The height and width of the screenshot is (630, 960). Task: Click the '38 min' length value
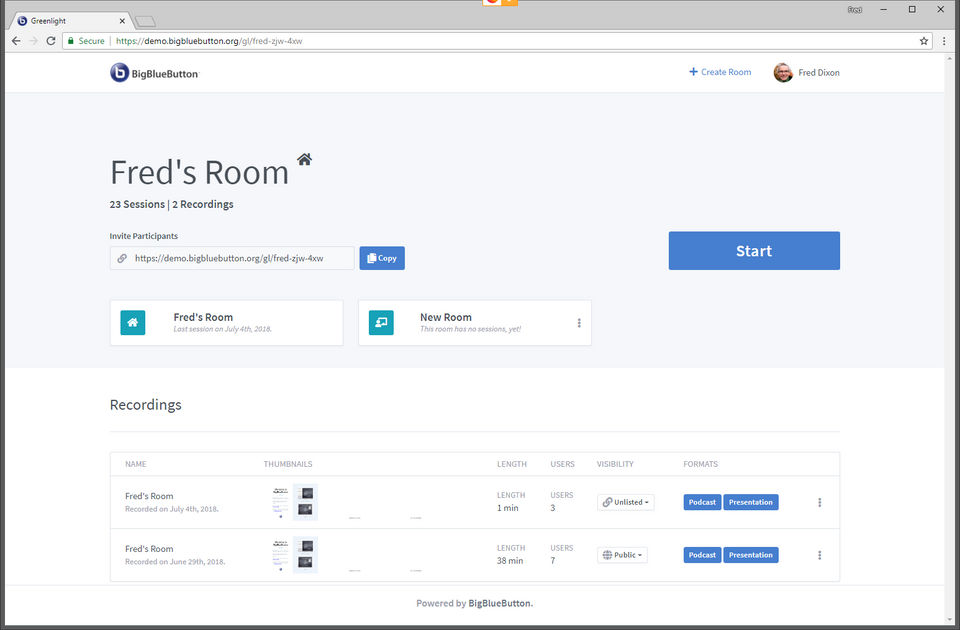coord(510,561)
